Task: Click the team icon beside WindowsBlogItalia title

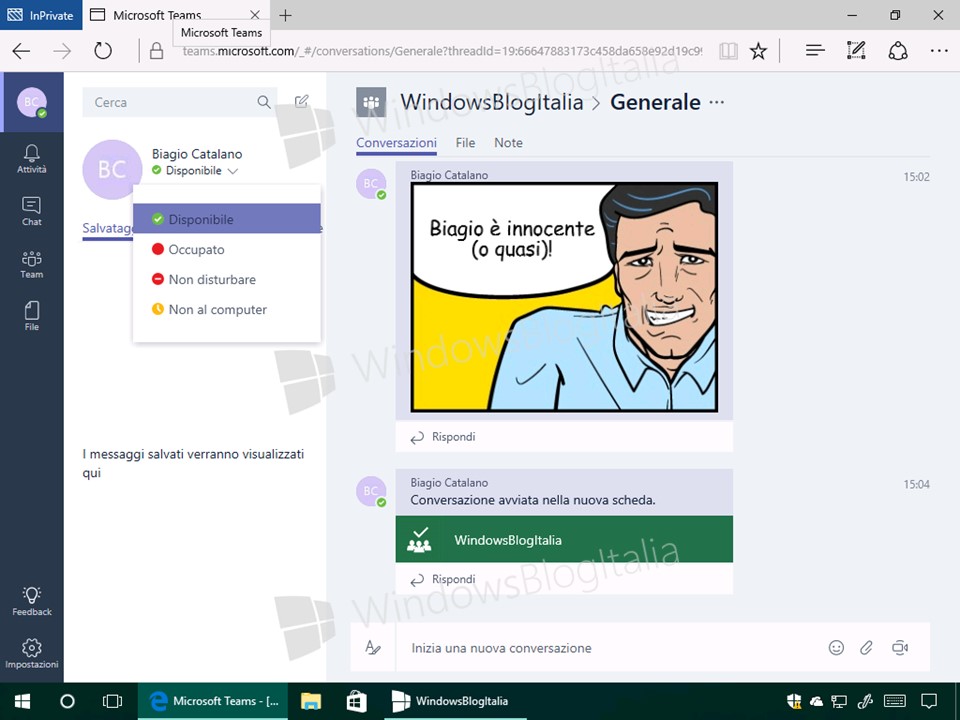Action: [x=371, y=102]
